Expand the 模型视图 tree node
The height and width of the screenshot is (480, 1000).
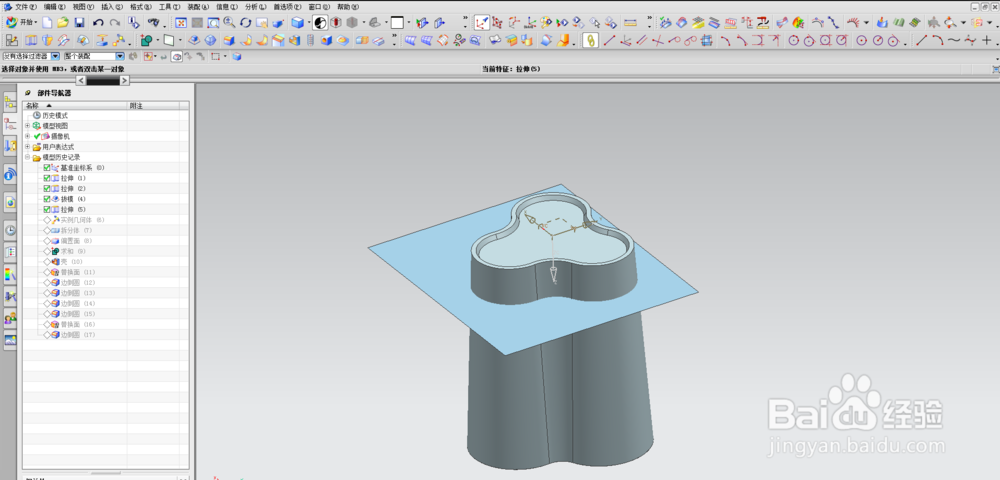pos(27,126)
